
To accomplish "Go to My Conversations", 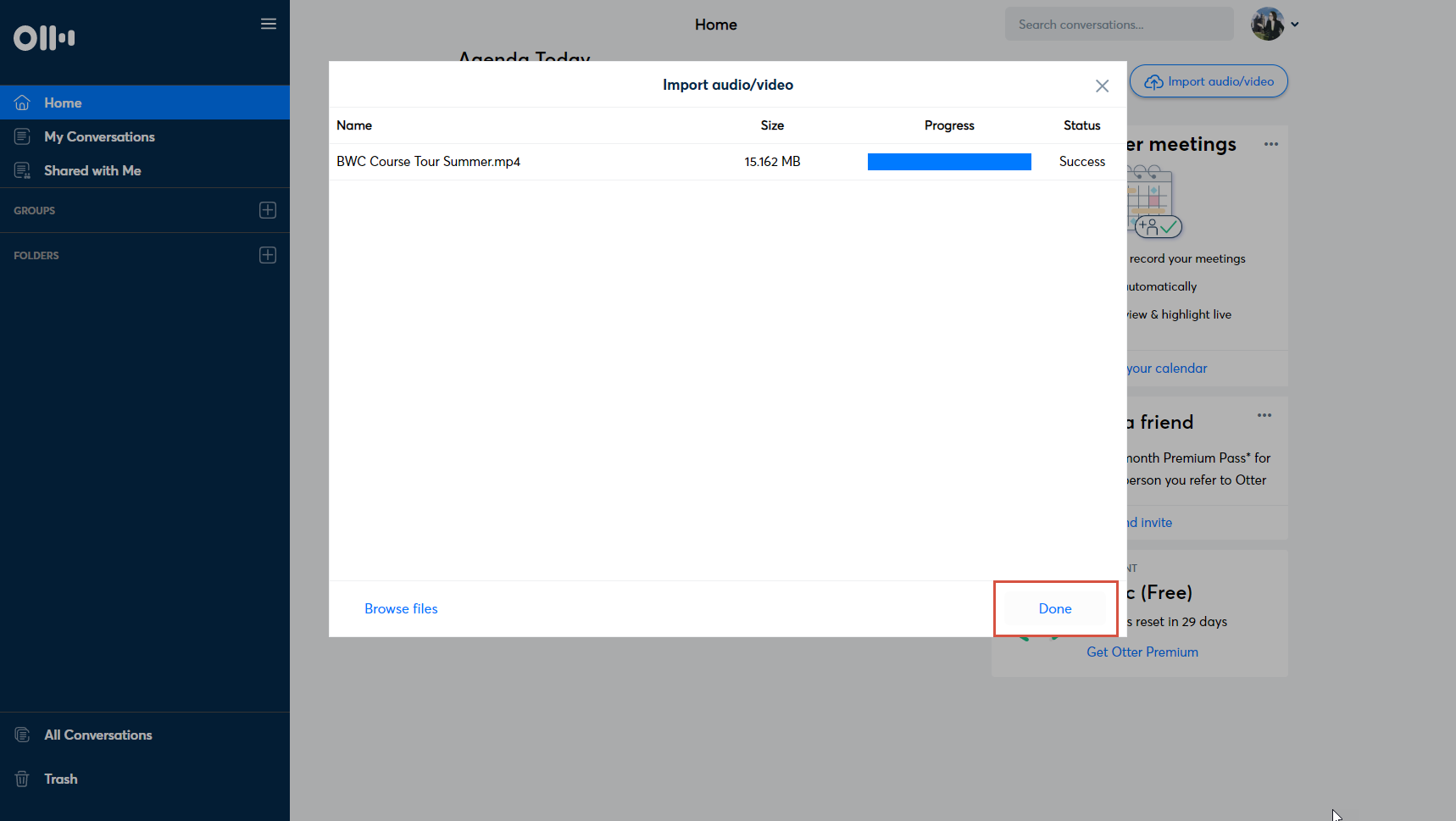I will (99, 136).
